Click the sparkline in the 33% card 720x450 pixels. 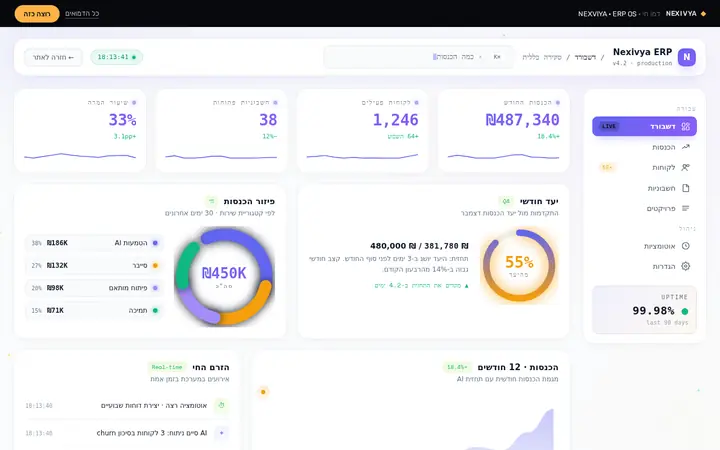[x=80, y=156]
